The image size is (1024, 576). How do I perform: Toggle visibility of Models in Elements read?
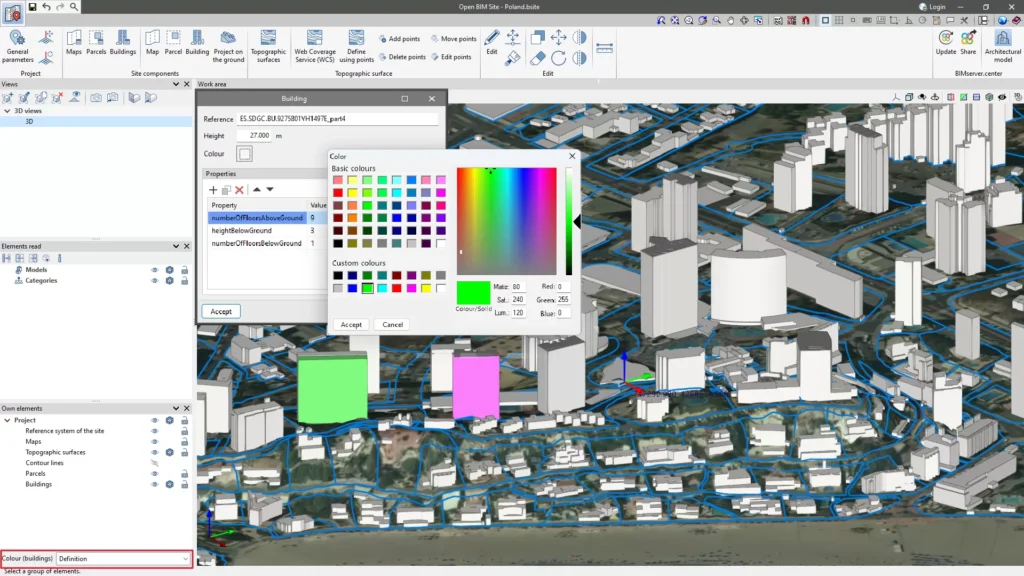click(x=155, y=270)
